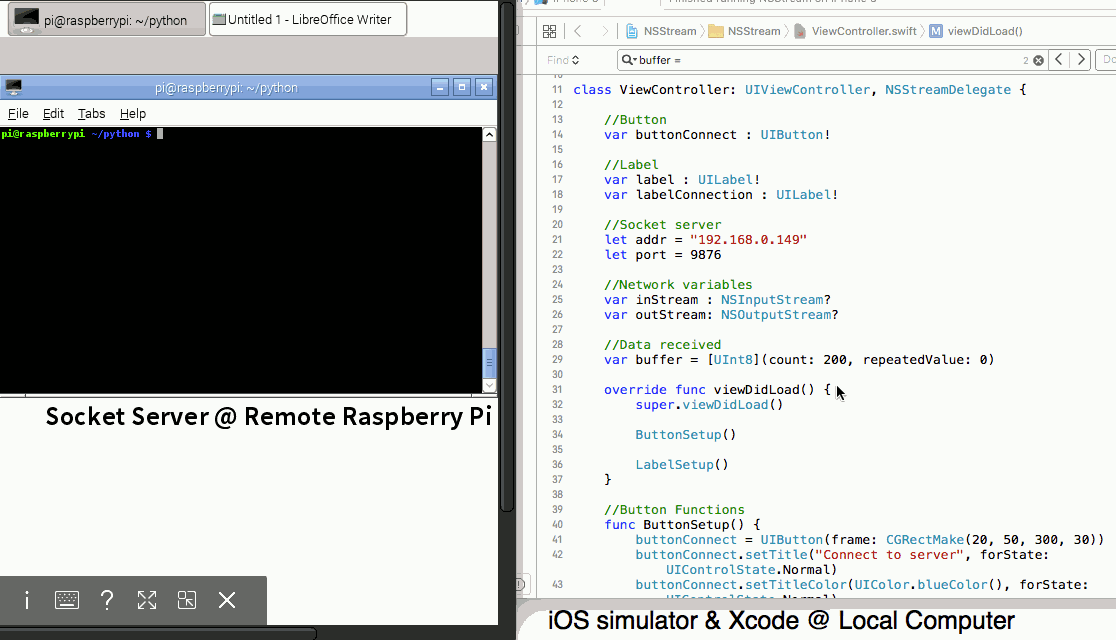Open viewDidLoad() method list in jump bar
The height and width of the screenshot is (640, 1116).
[976, 31]
